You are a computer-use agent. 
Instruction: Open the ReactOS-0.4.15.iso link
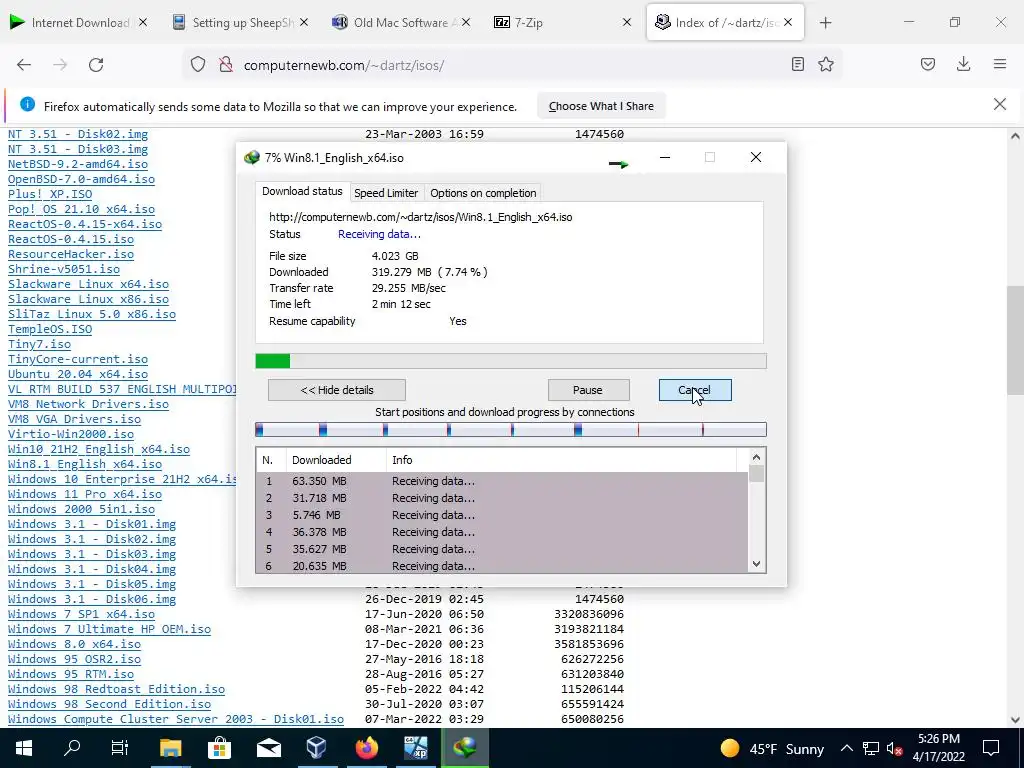click(x=71, y=239)
